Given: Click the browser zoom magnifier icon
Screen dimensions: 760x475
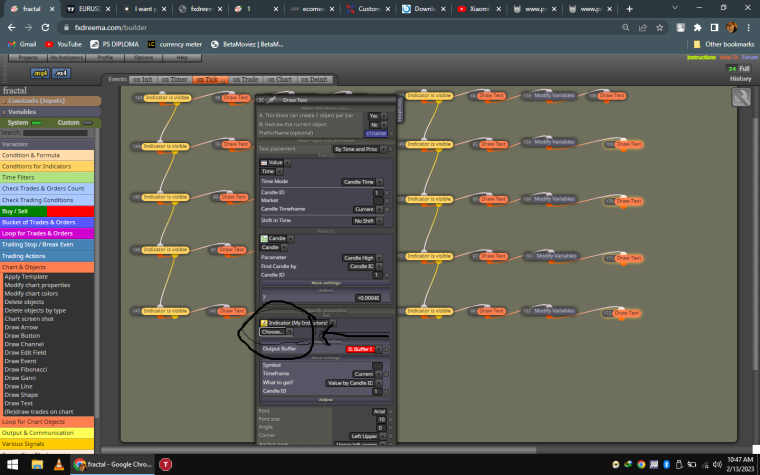Looking at the screenshot, I should (626, 28).
